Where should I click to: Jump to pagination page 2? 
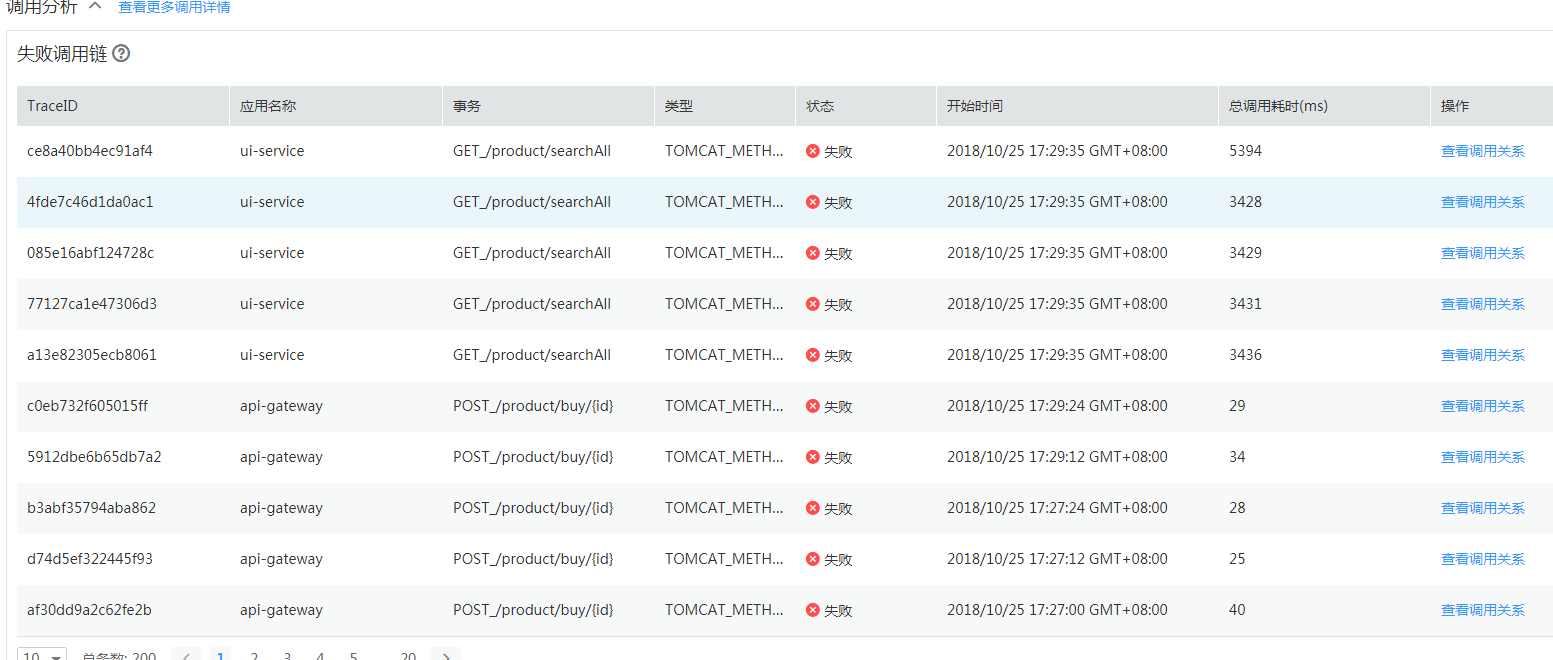[254, 655]
